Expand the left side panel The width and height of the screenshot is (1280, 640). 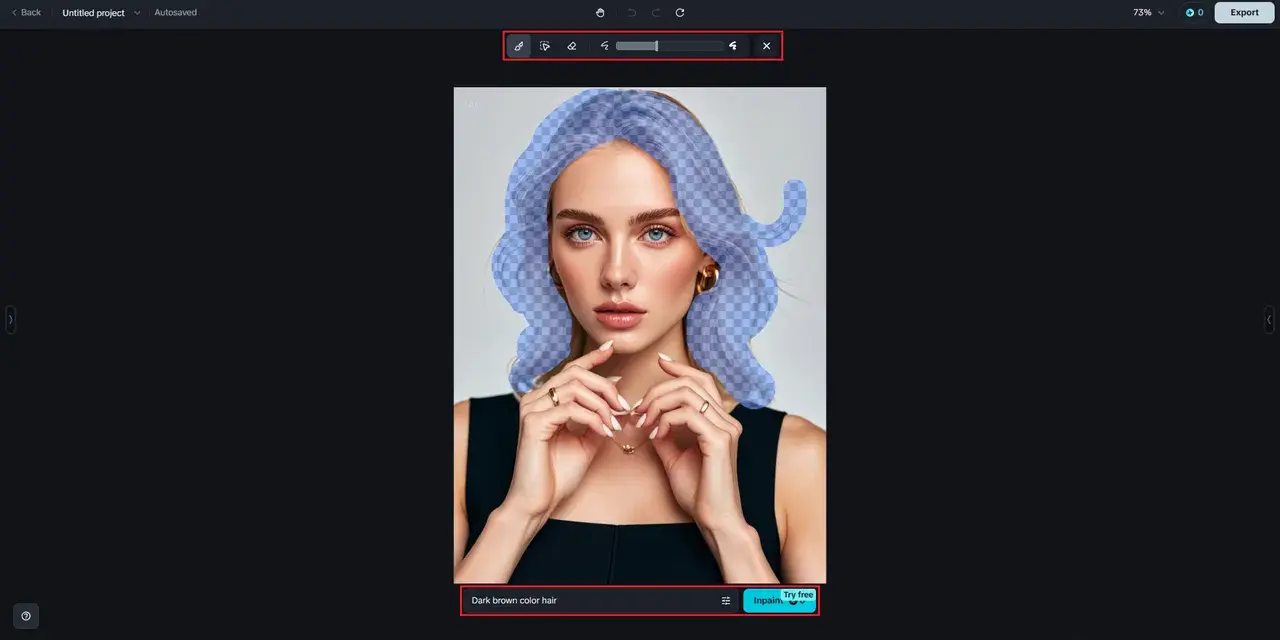tap(11, 320)
